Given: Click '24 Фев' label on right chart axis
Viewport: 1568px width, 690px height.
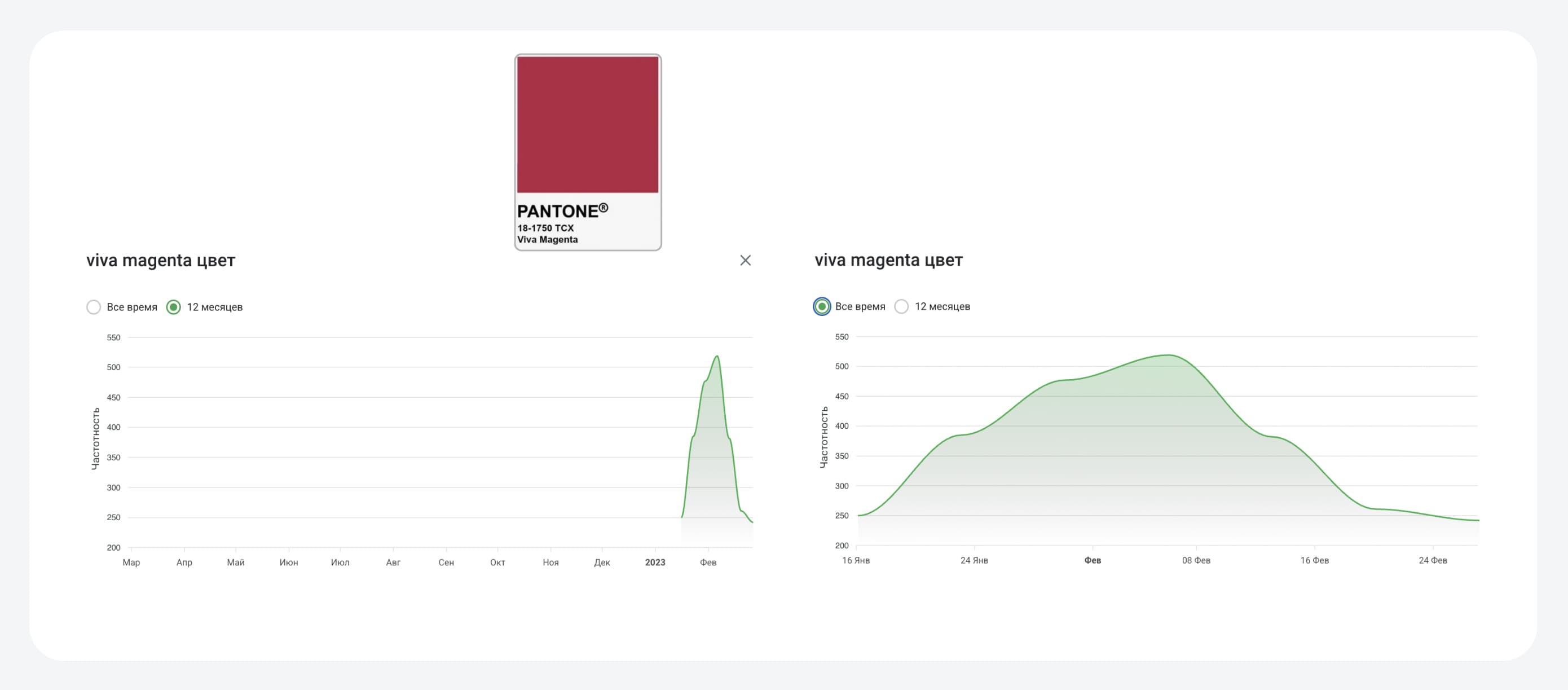Looking at the screenshot, I should click(1433, 560).
